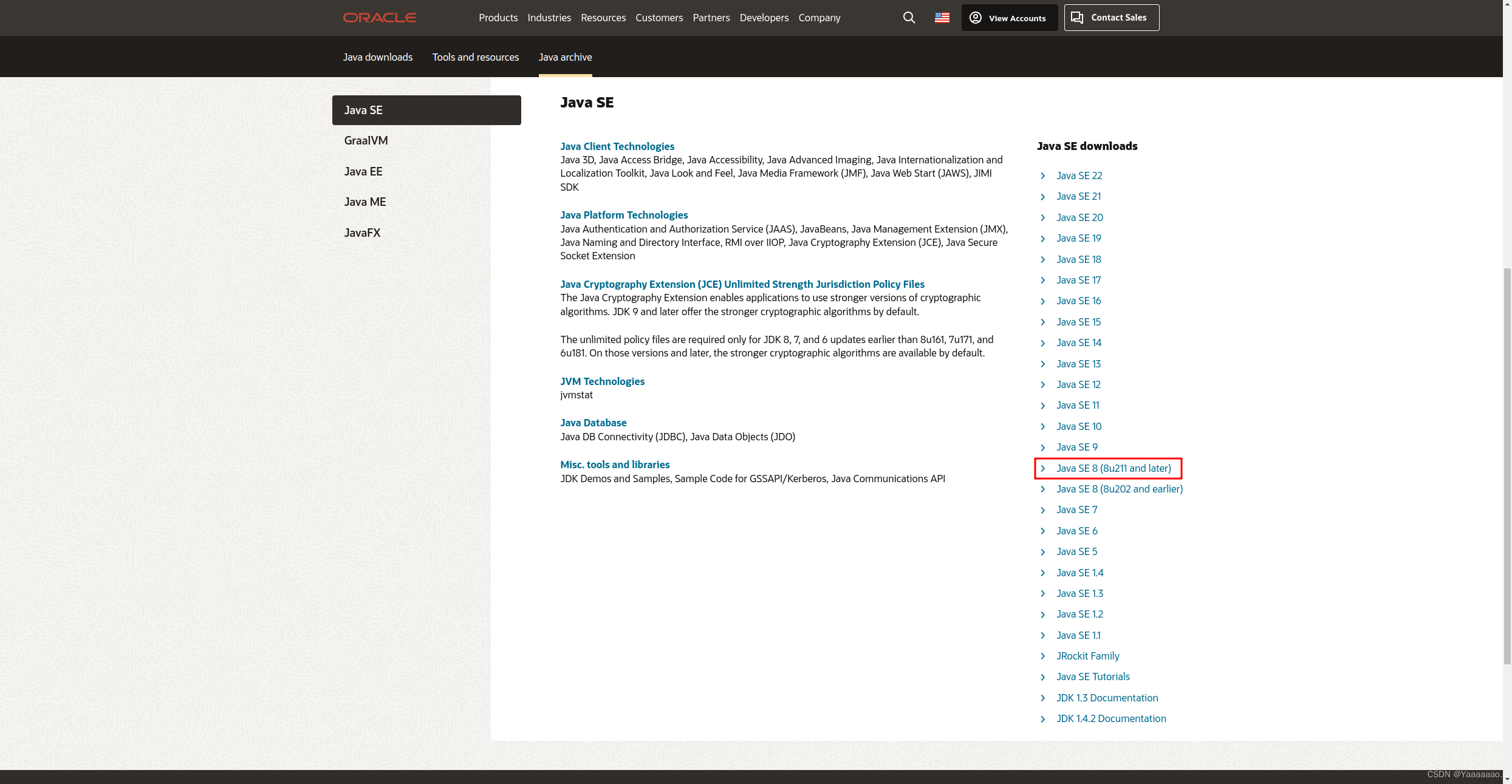Open the Java Client Technologies link
Screen dimensions: 1512x784
[x=617, y=146]
